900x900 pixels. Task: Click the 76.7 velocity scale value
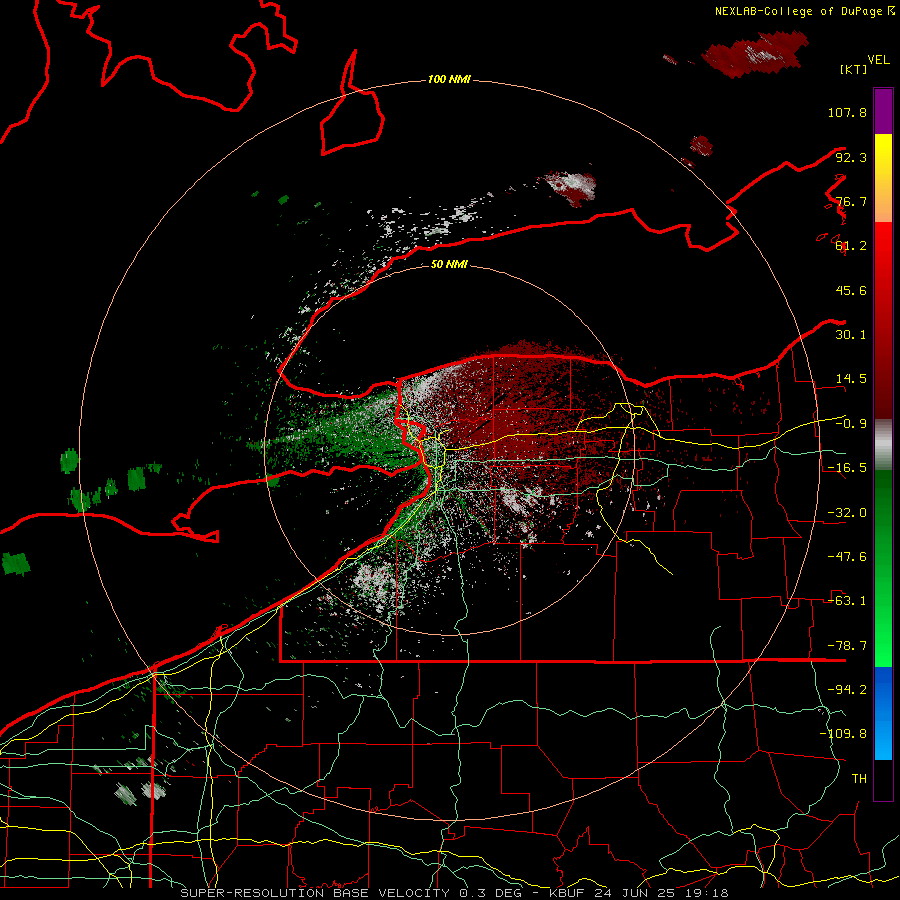coord(851,201)
